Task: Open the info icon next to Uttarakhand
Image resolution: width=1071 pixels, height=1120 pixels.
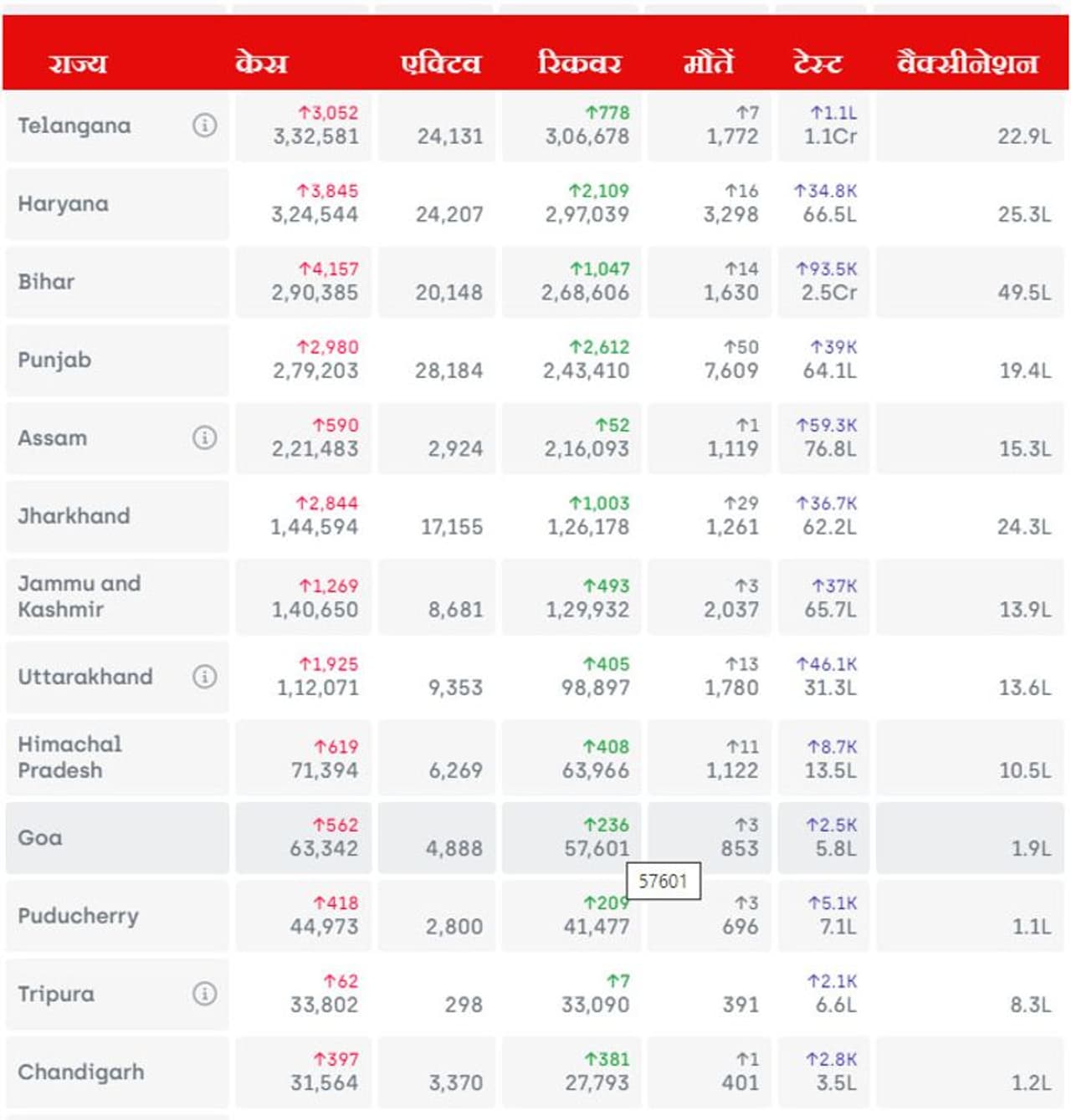Action: [204, 676]
